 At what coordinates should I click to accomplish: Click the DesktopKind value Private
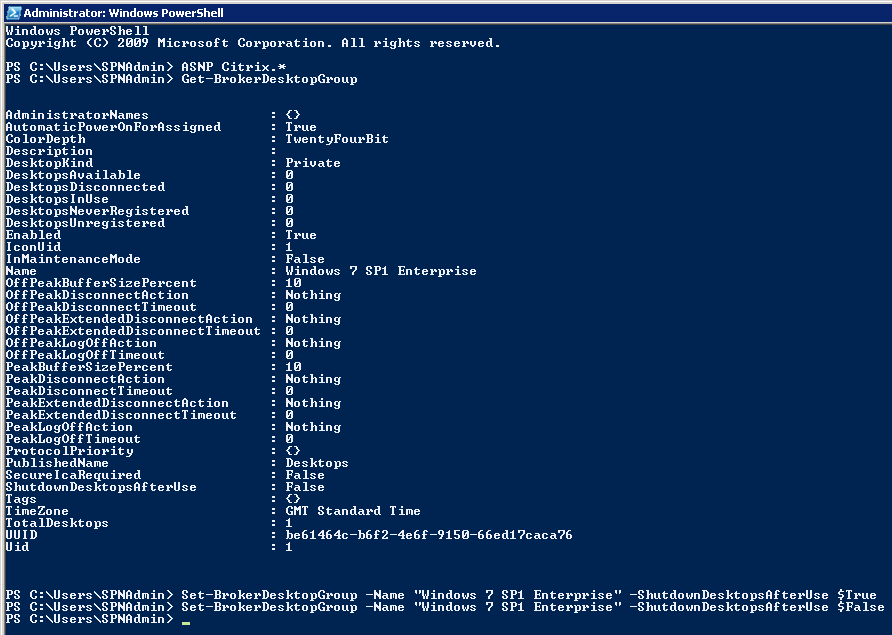tap(313, 163)
